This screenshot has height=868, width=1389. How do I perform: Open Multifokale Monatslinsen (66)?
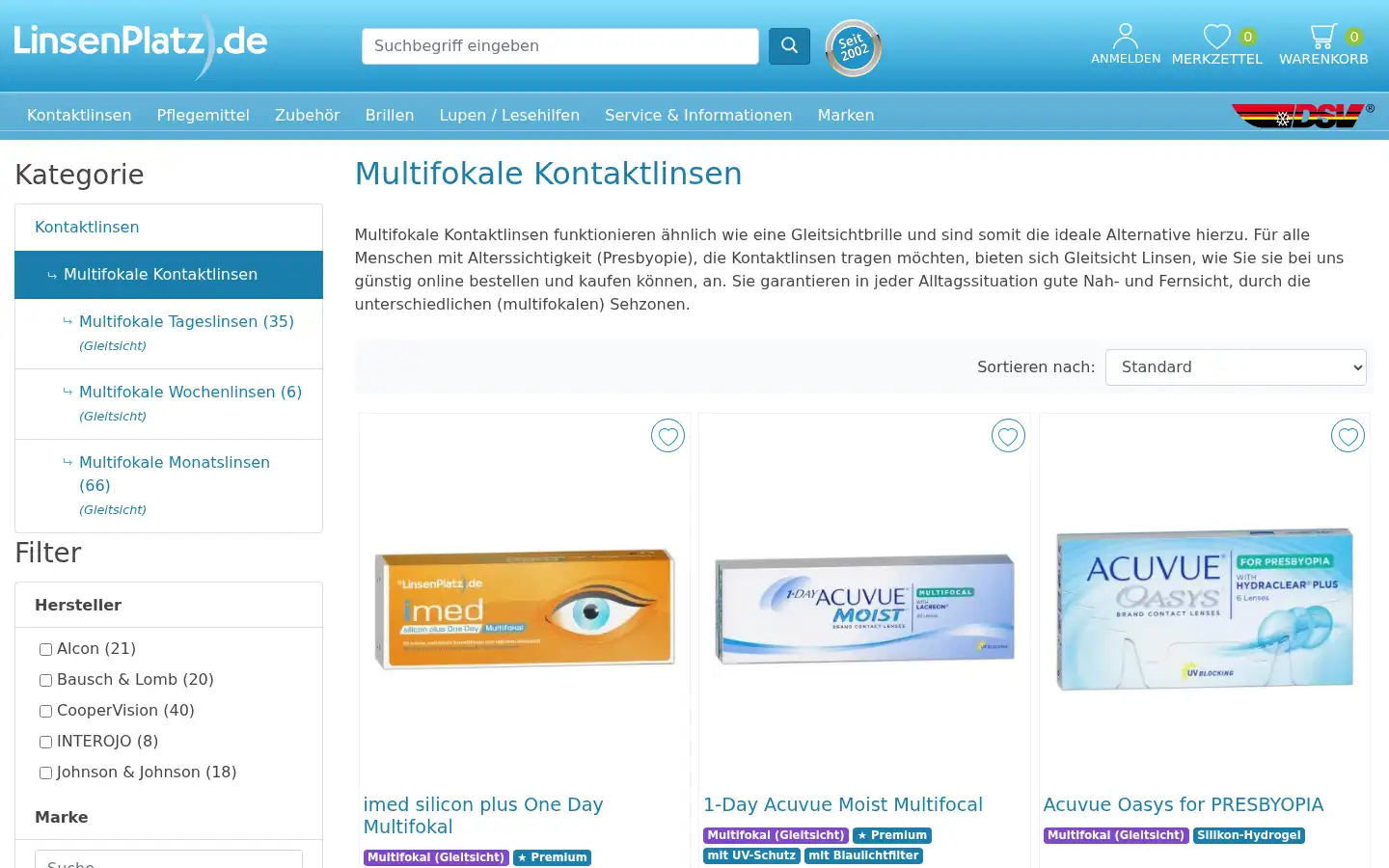tap(175, 474)
